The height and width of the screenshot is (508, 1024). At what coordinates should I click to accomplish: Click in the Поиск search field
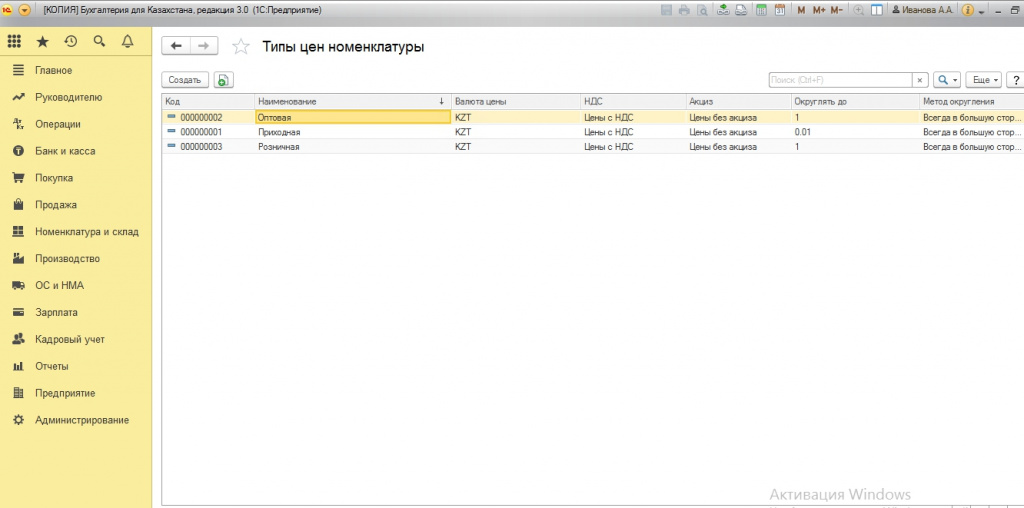[x=839, y=80]
